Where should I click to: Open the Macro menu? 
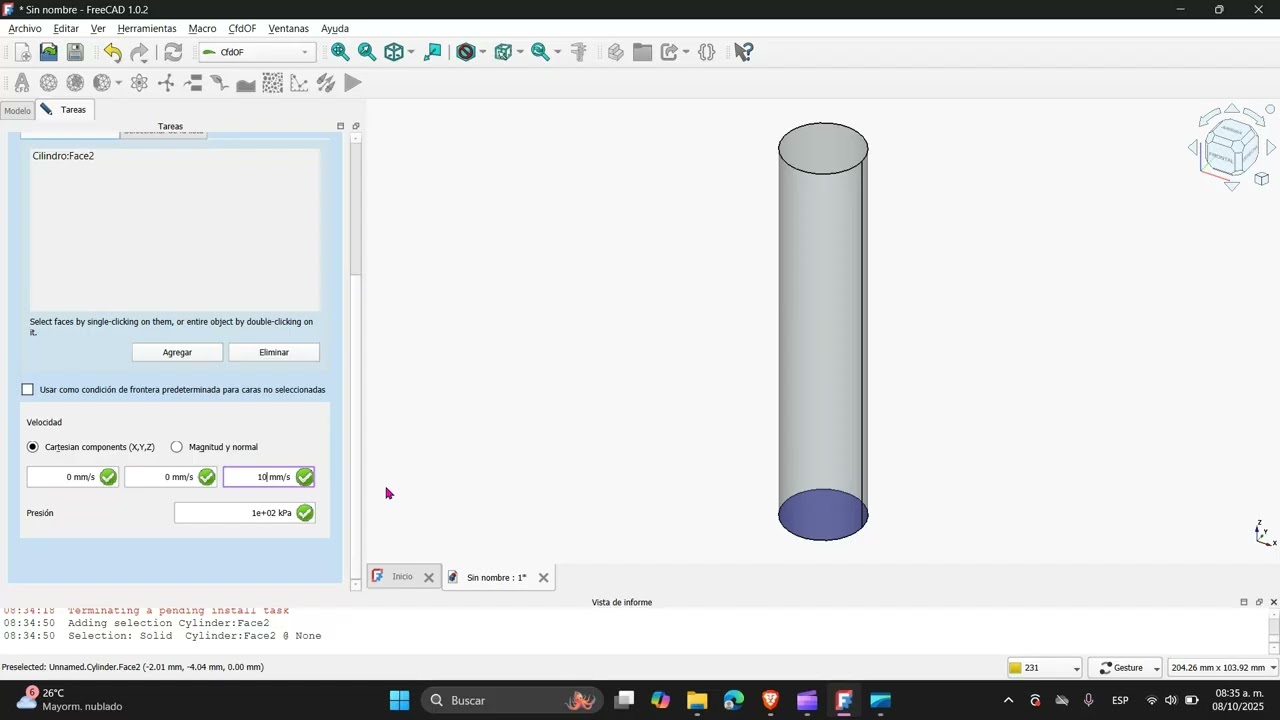pos(202,29)
